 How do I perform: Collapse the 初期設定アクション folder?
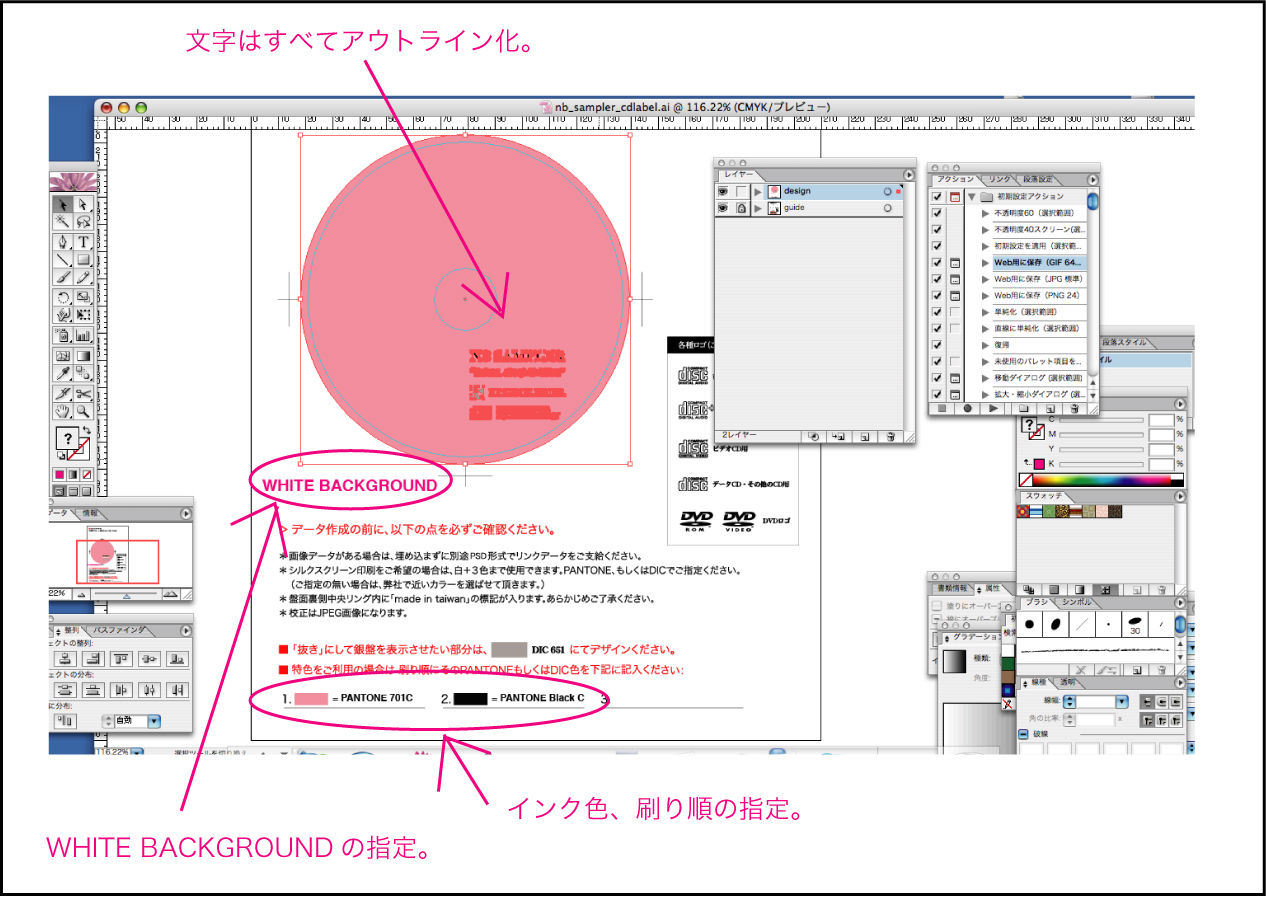(x=971, y=197)
